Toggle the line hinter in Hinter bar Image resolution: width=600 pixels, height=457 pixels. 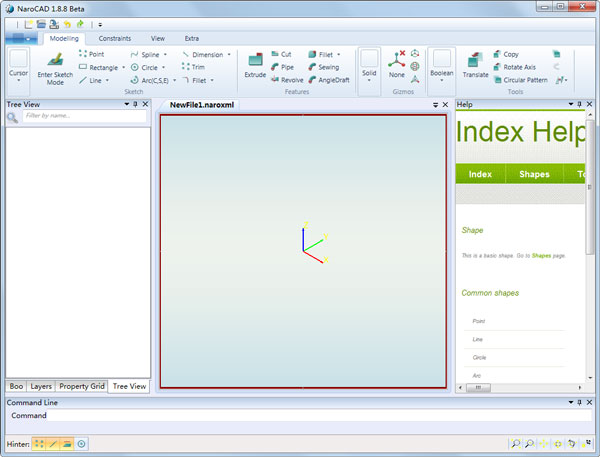pyautogui.click(x=53, y=444)
